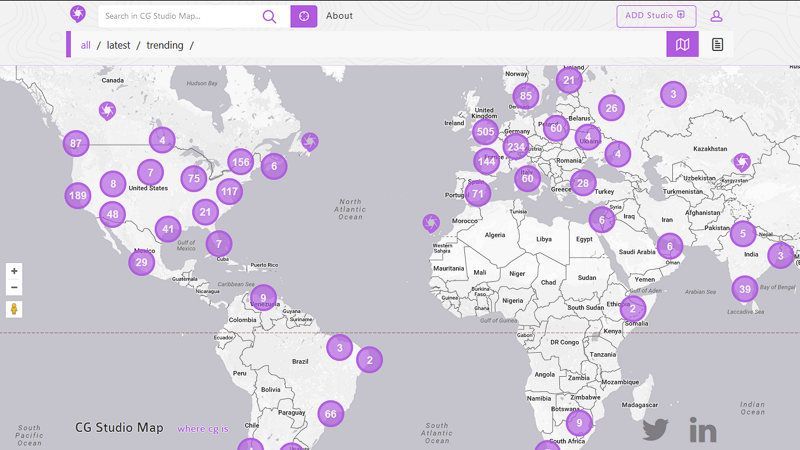Open the user account profile icon
This screenshot has width=800, height=450.
[716, 16]
